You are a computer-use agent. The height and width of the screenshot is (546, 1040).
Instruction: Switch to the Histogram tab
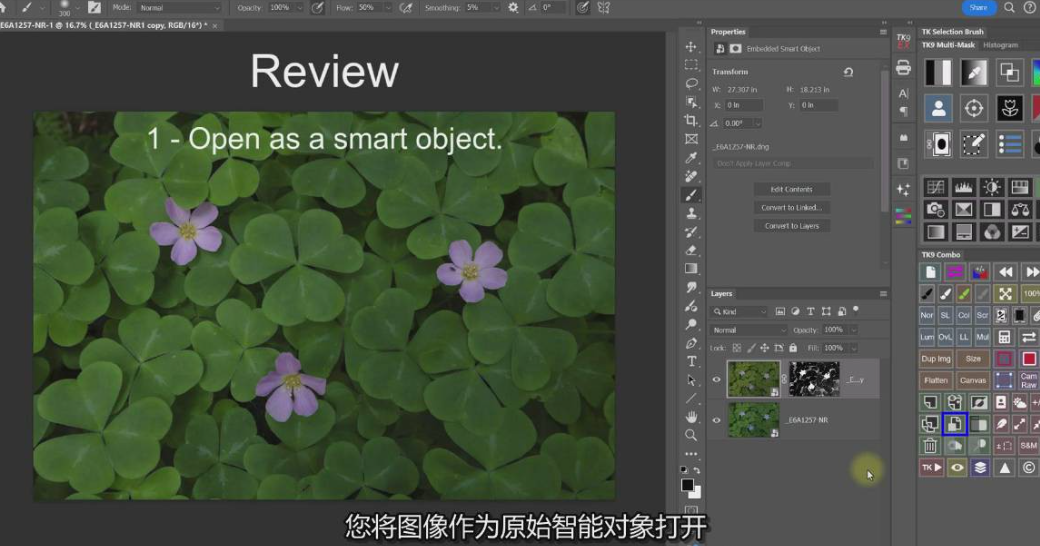pos(1000,45)
